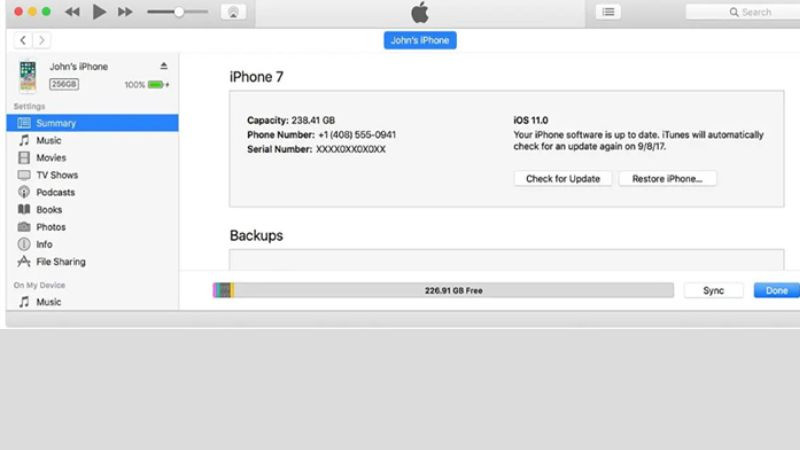Click the File Sharing apps icon
The height and width of the screenshot is (450, 800).
tap(24, 262)
